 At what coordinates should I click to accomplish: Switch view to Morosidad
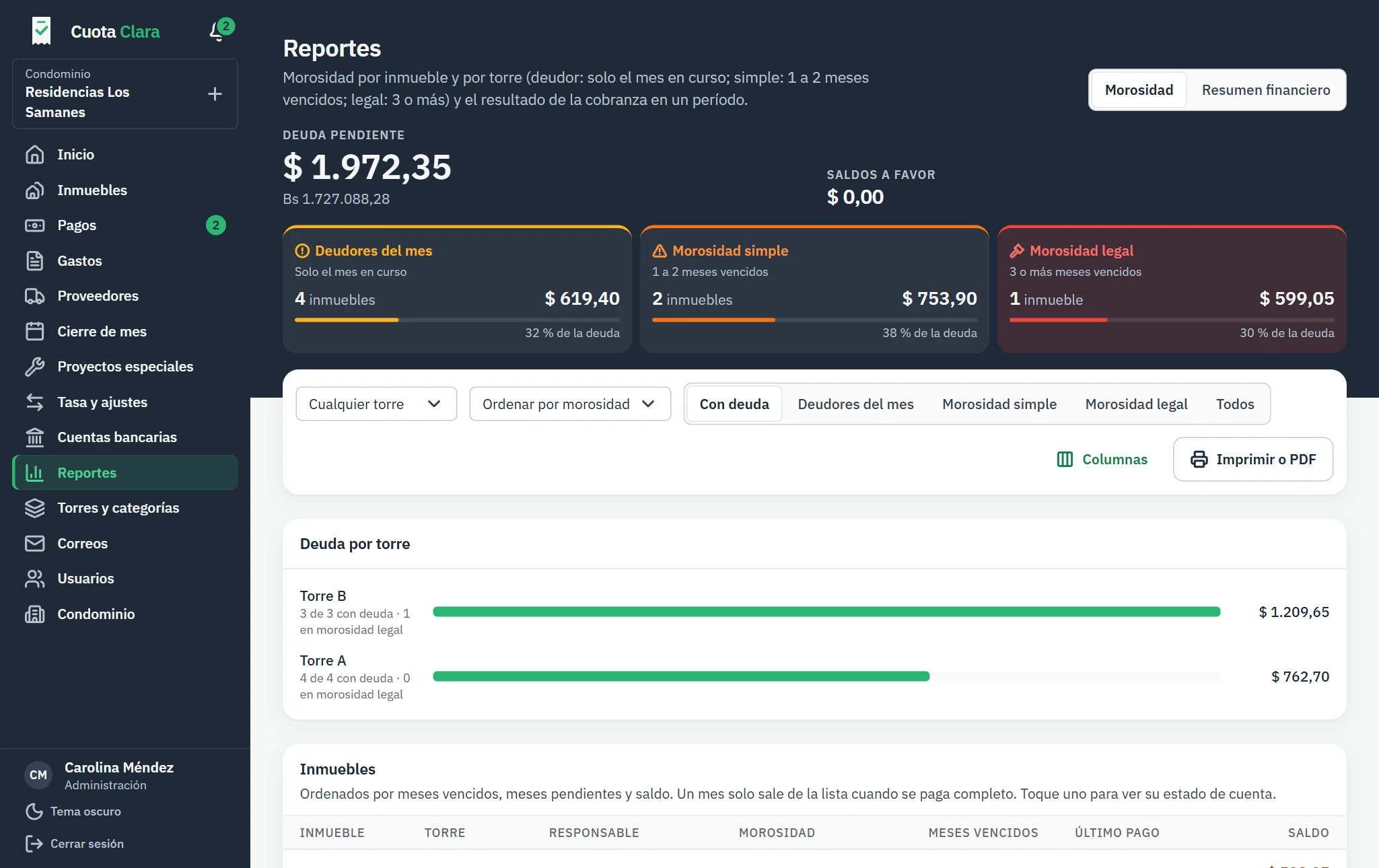(1139, 90)
